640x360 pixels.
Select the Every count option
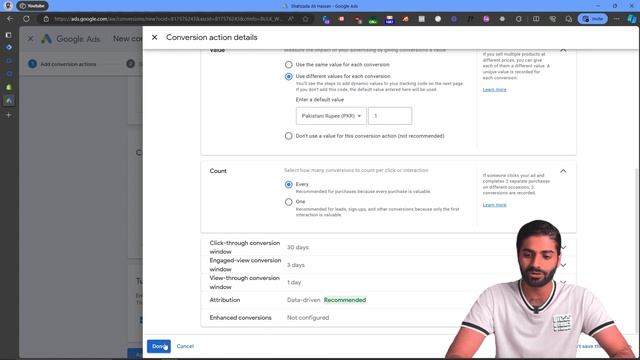(x=289, y=184)
